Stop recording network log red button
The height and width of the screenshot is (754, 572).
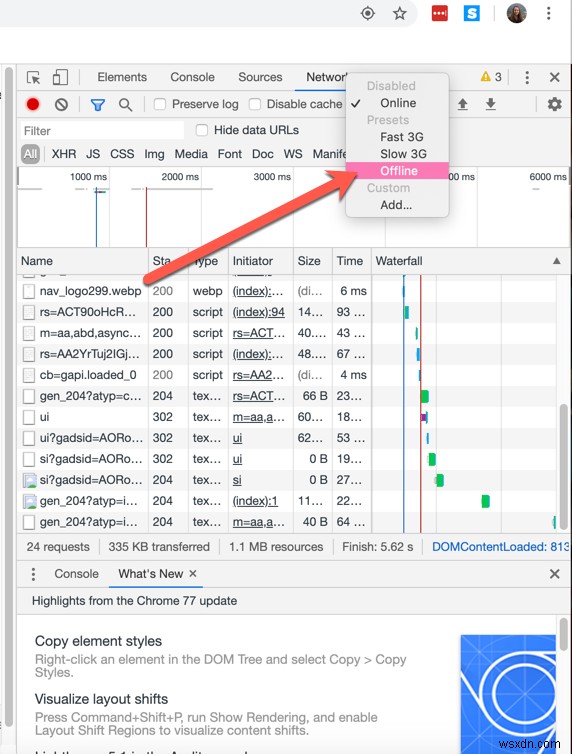(33, 104)
